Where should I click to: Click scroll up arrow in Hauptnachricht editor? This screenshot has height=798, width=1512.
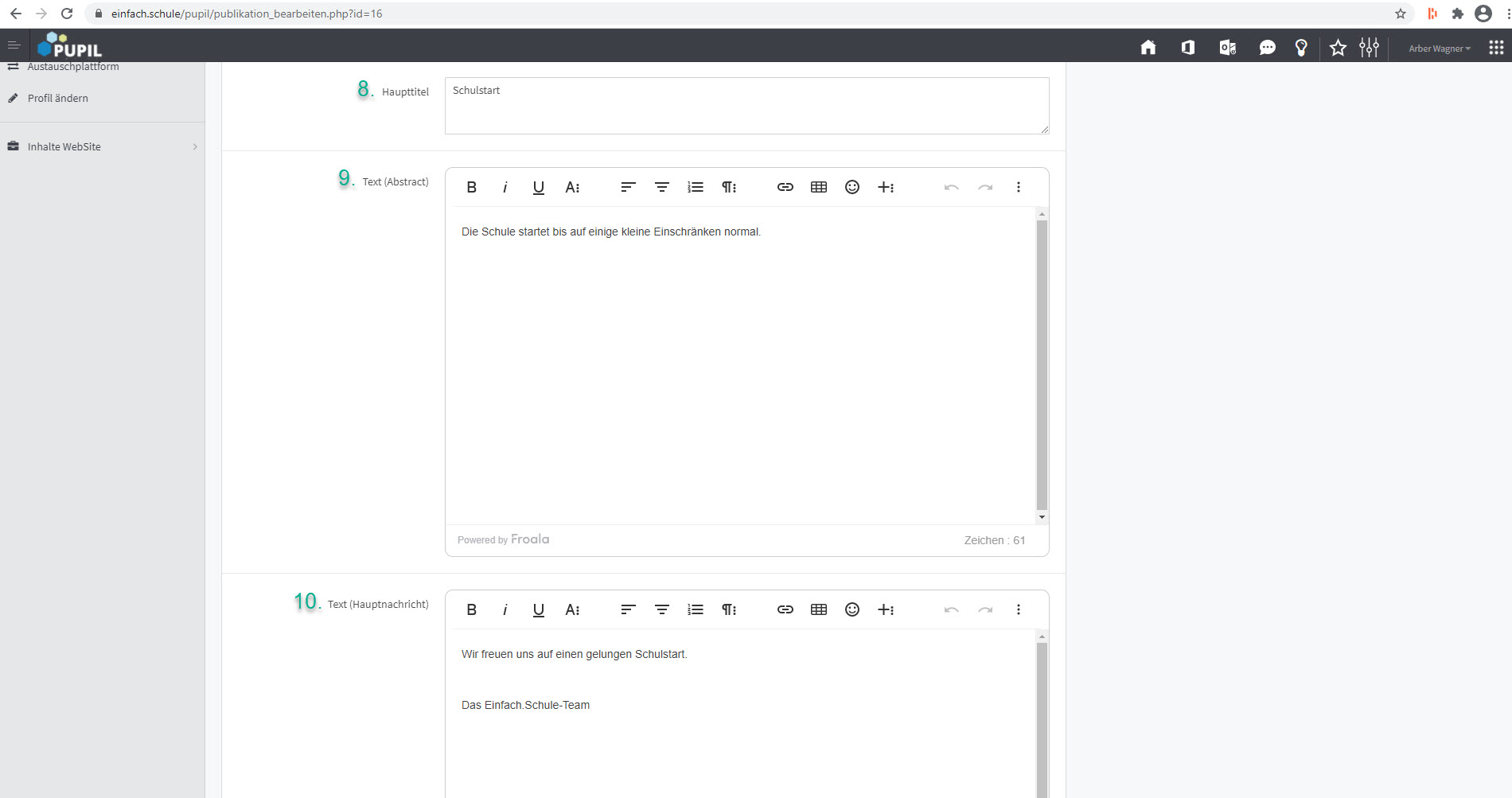pyautogui.click(x=1042, y=636)
